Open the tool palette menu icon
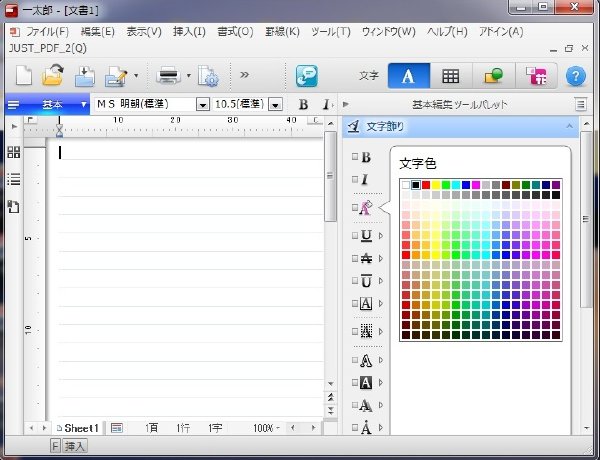 [580, 104]
